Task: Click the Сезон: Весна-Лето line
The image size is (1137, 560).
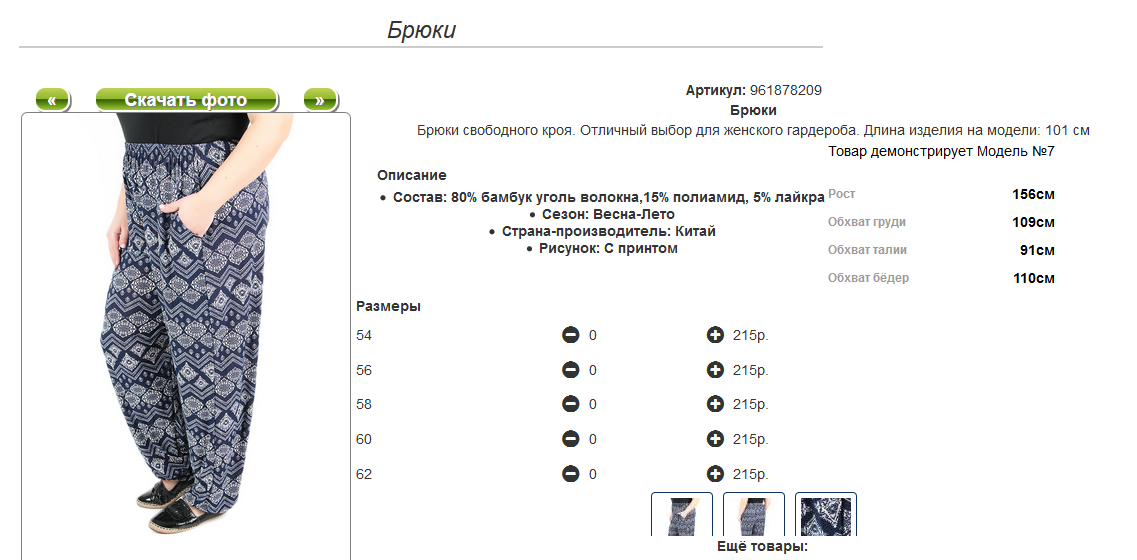Action: pyautogui.click(x=608, y=215)
